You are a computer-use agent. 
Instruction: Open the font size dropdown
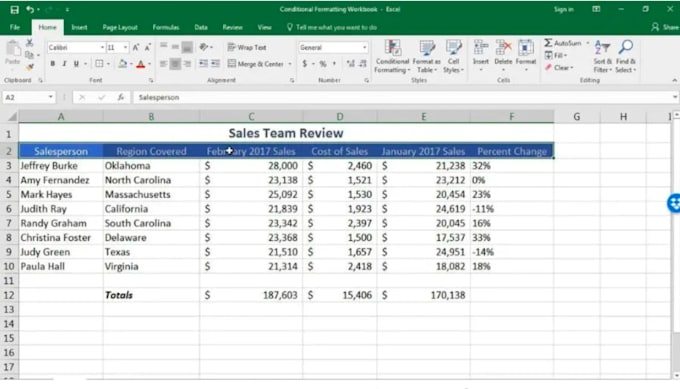[125, 47]
